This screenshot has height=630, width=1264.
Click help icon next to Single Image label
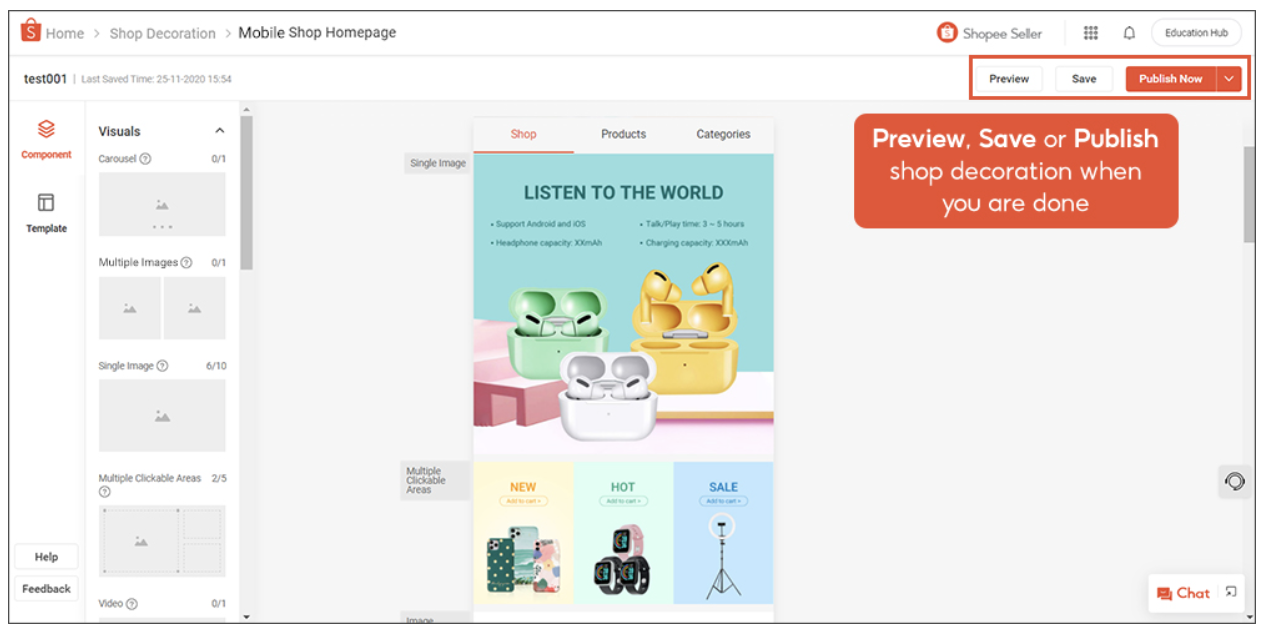[163, 366]
